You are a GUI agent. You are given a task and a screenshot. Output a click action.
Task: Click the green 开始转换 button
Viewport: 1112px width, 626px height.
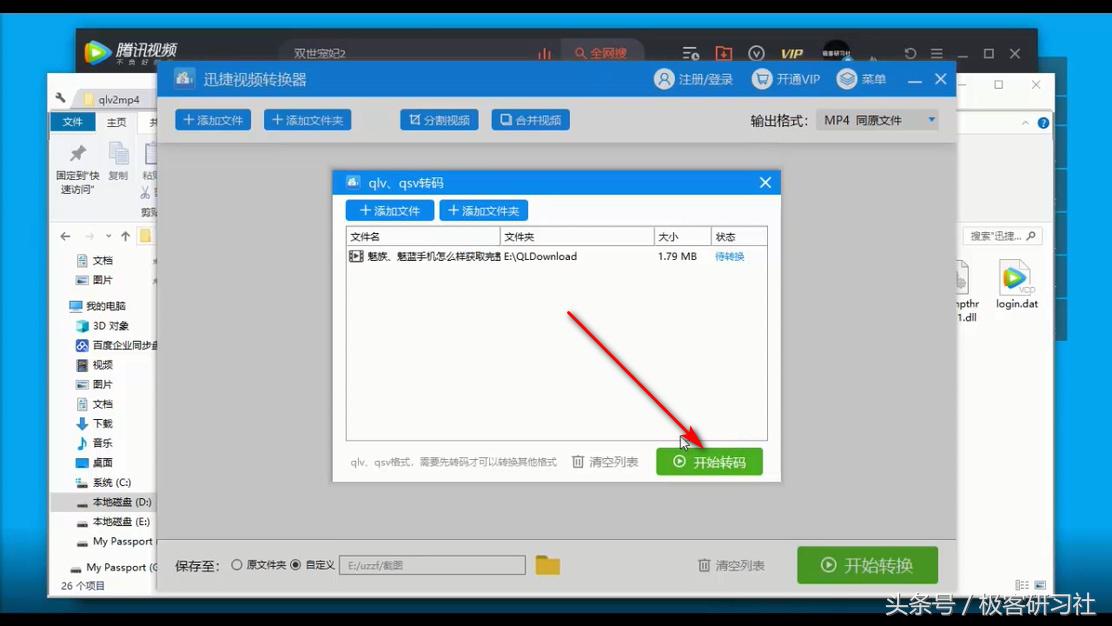tap(867, 565)
